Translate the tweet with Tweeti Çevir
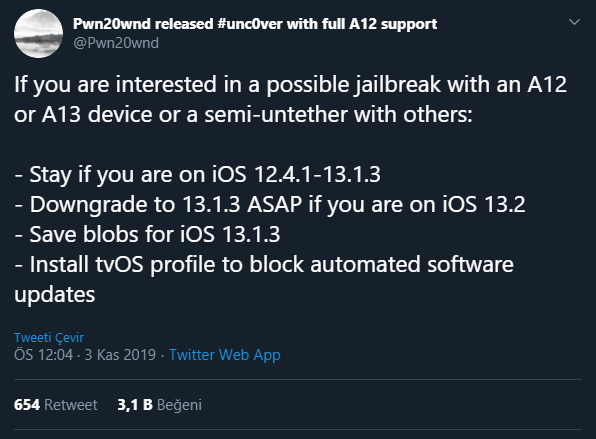 pyautogui.click(x=49, y=337)
